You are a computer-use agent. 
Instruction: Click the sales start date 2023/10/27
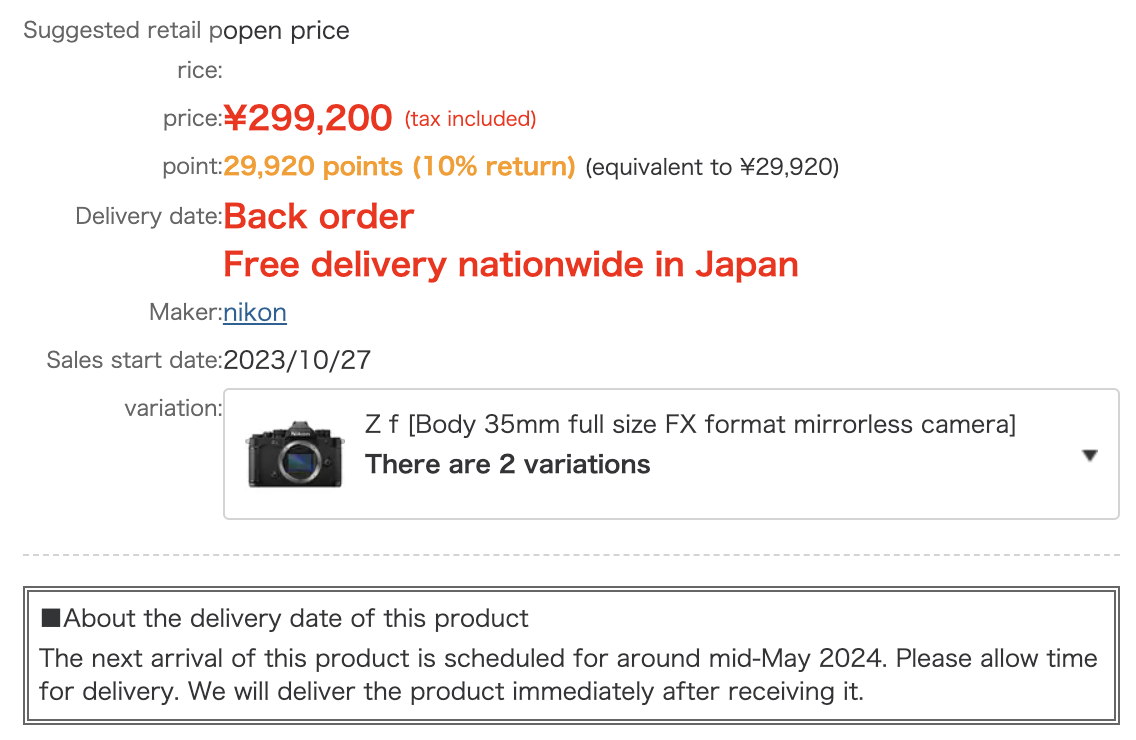click(x=297, y=360)
